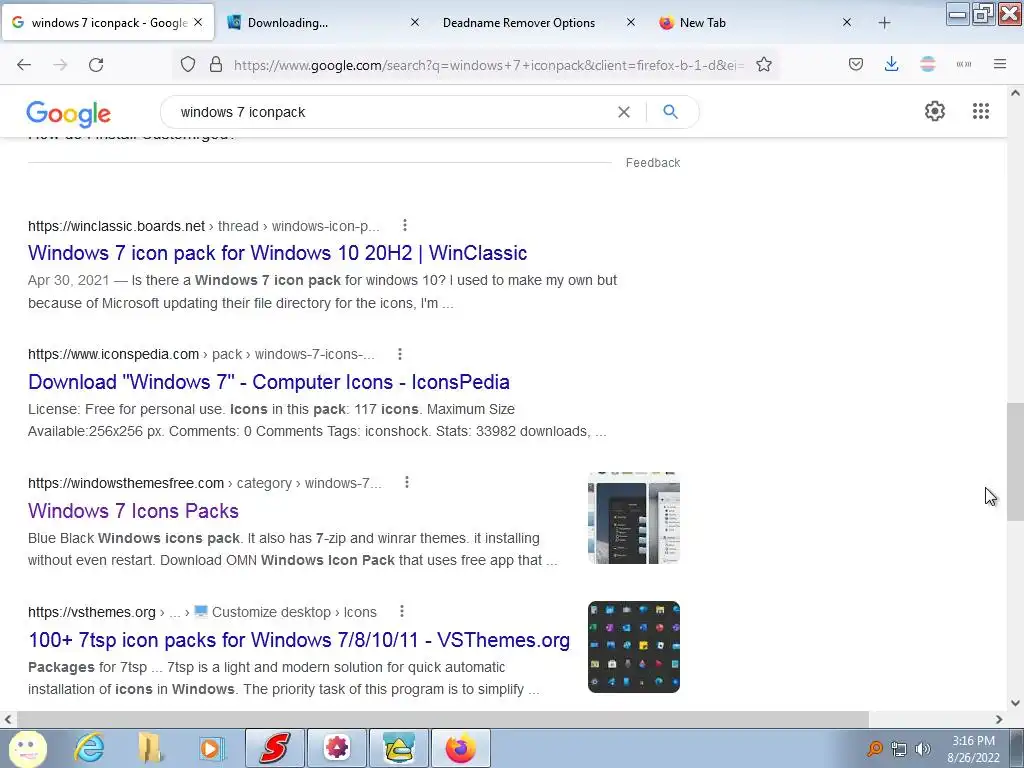1024x768 pixels.
Task: Go to the Google logo homepage
Action: coord(69,114)
